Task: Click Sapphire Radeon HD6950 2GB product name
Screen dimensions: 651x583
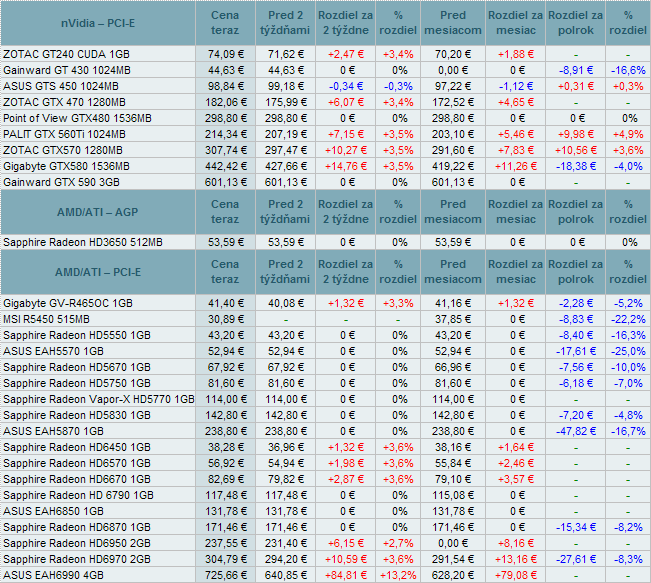Action: pyautogui.click(x=77, y=544)
